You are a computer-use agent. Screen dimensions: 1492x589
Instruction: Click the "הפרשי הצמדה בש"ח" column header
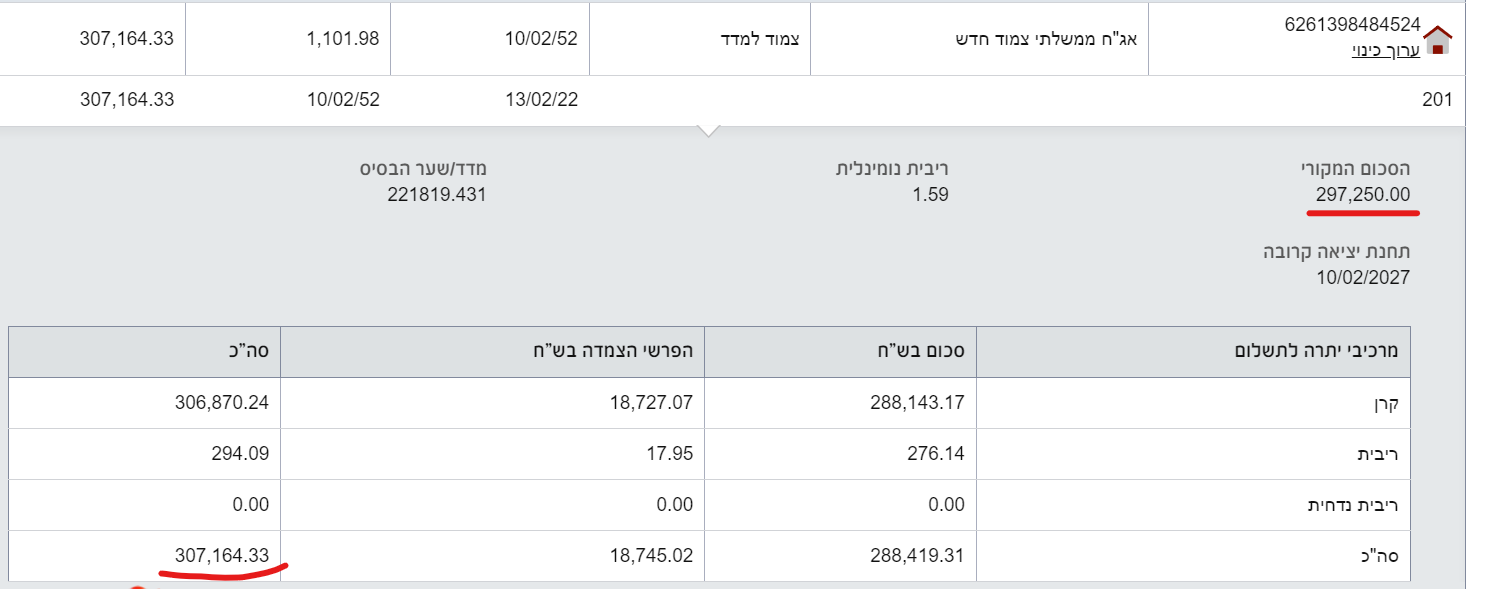pyautogui.click(x=612, y=351)
